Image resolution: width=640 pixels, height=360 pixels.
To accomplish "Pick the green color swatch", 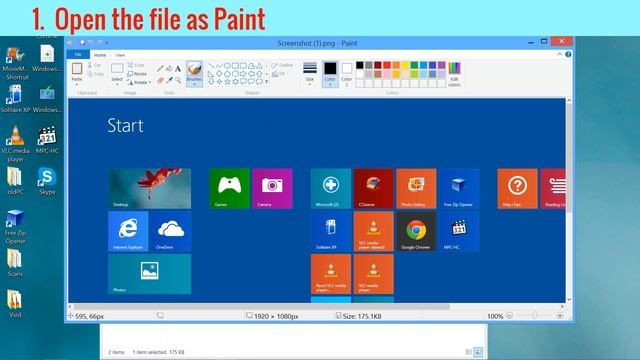I will tap(414, 65).
